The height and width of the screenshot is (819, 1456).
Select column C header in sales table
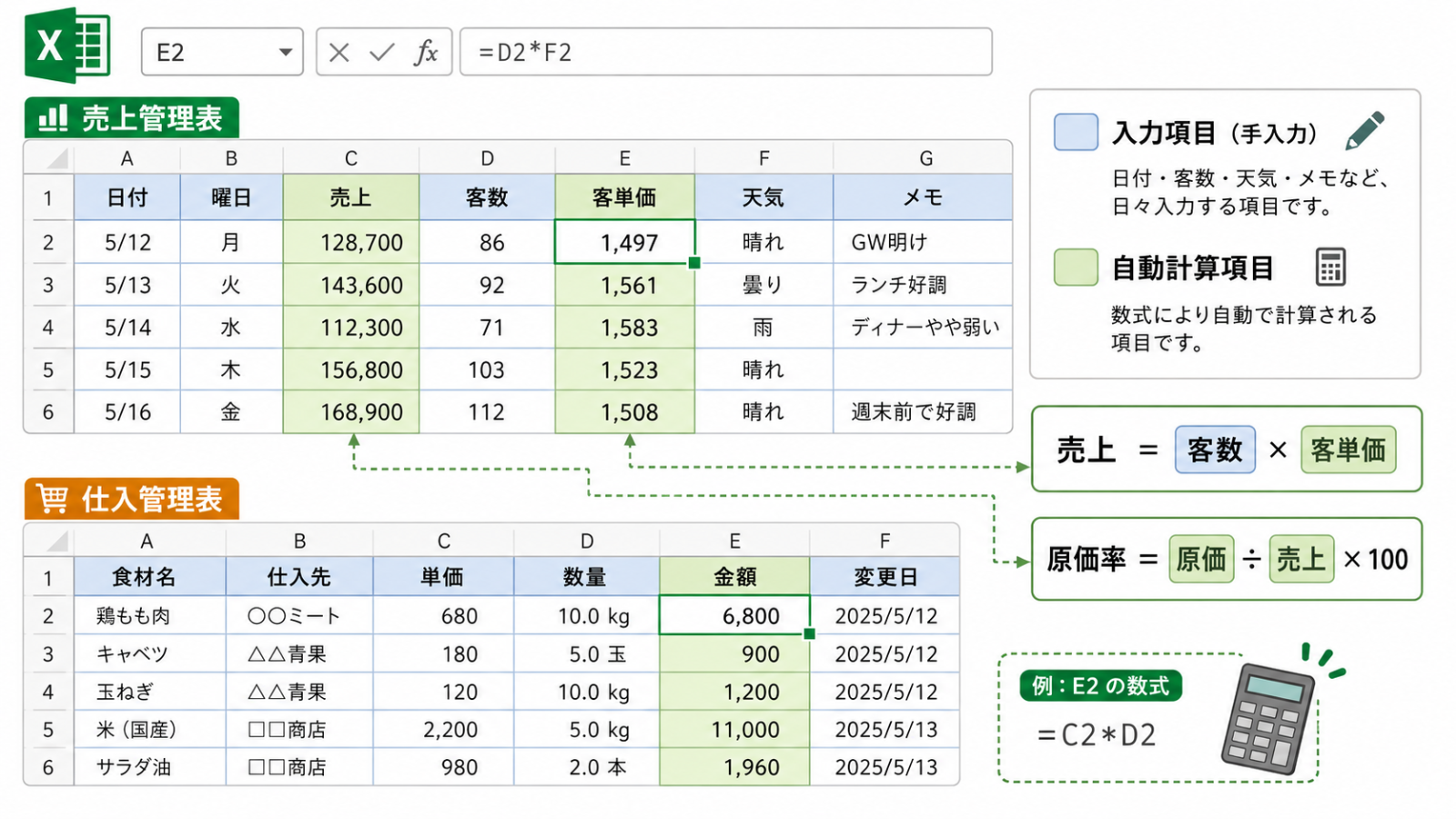point(351,158)
